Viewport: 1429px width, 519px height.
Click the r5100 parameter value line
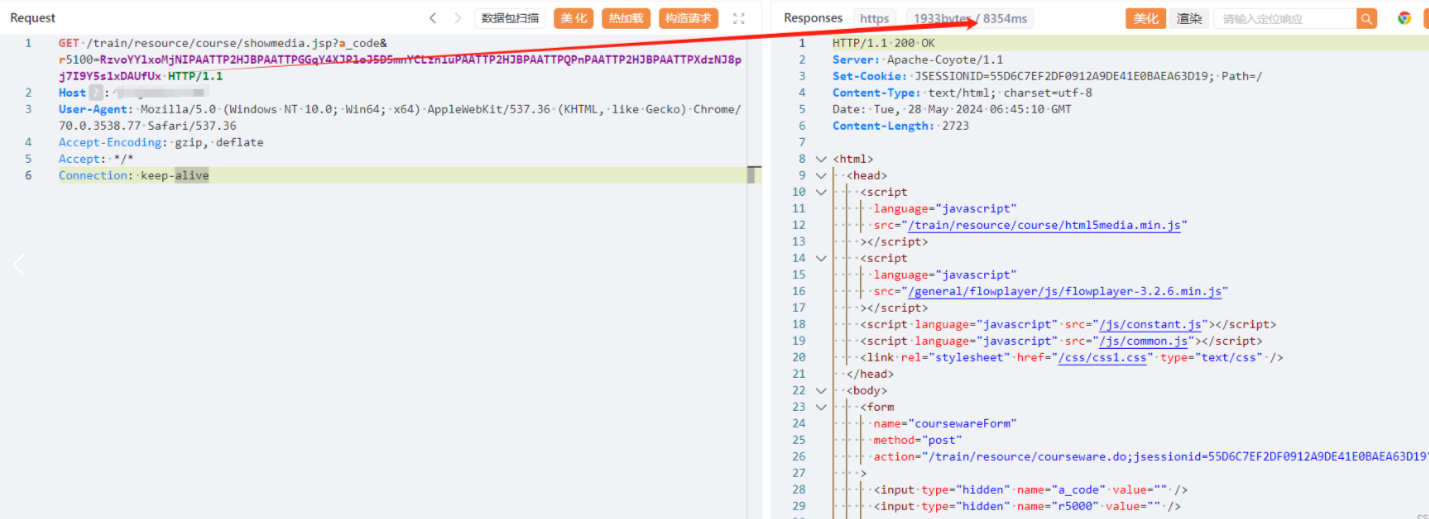click(400, 60)
